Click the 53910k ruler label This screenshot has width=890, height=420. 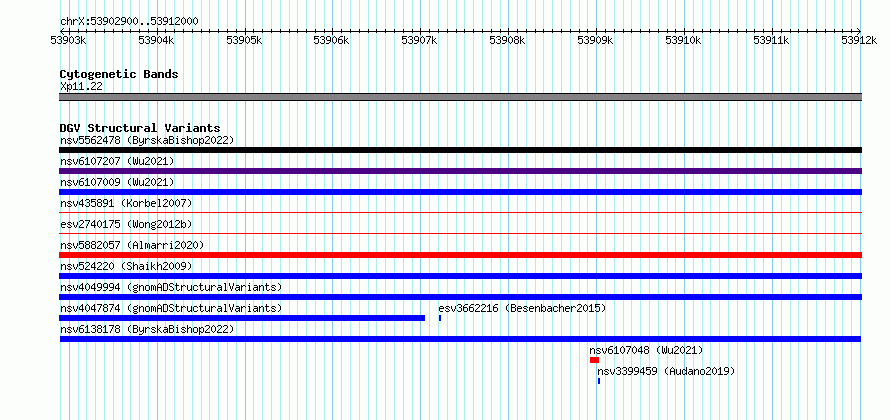coord(683,40)
